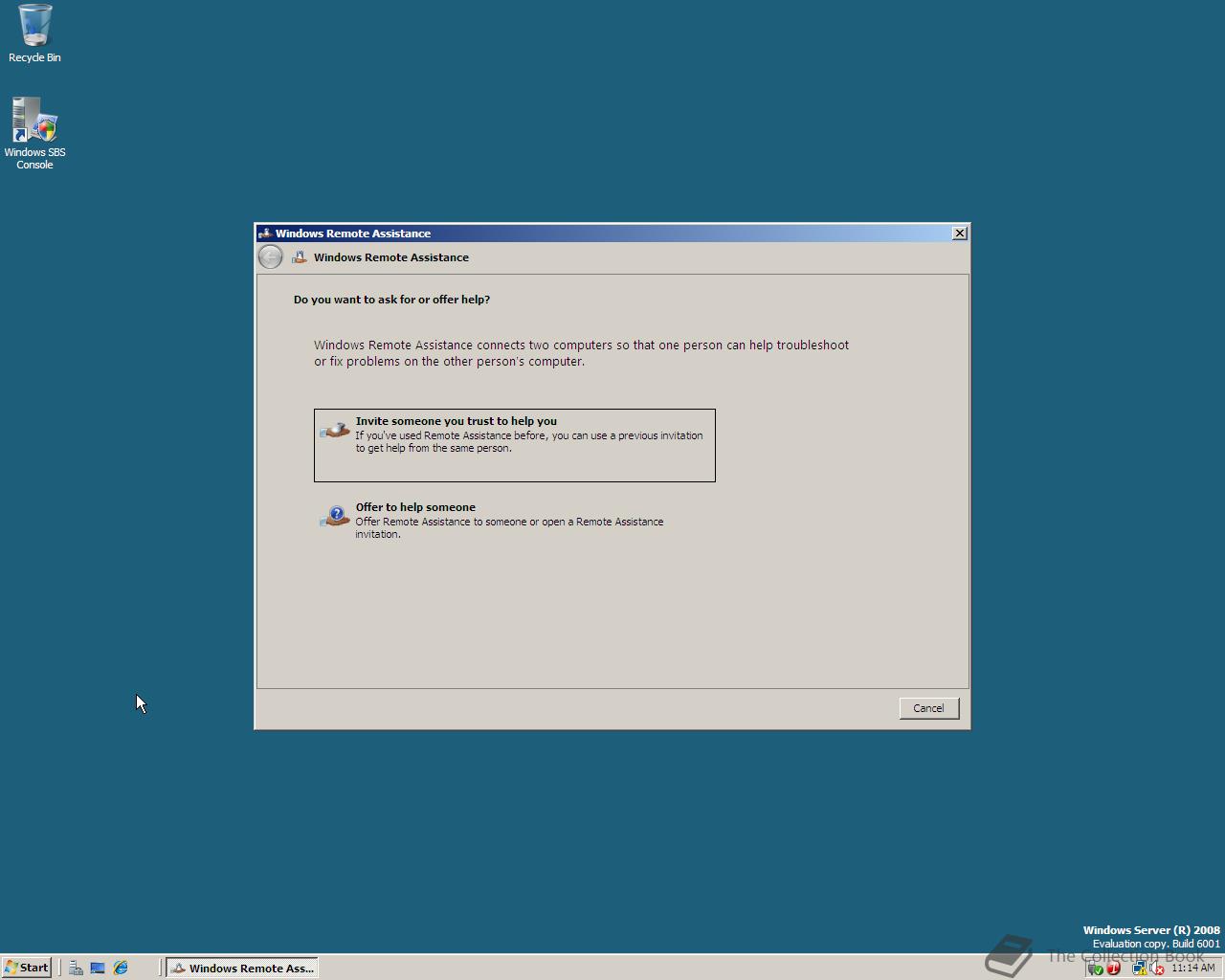
Task: Click Safely Remove Hardware tray icon
Action: pyautogui.click(x=1097, y=969)
